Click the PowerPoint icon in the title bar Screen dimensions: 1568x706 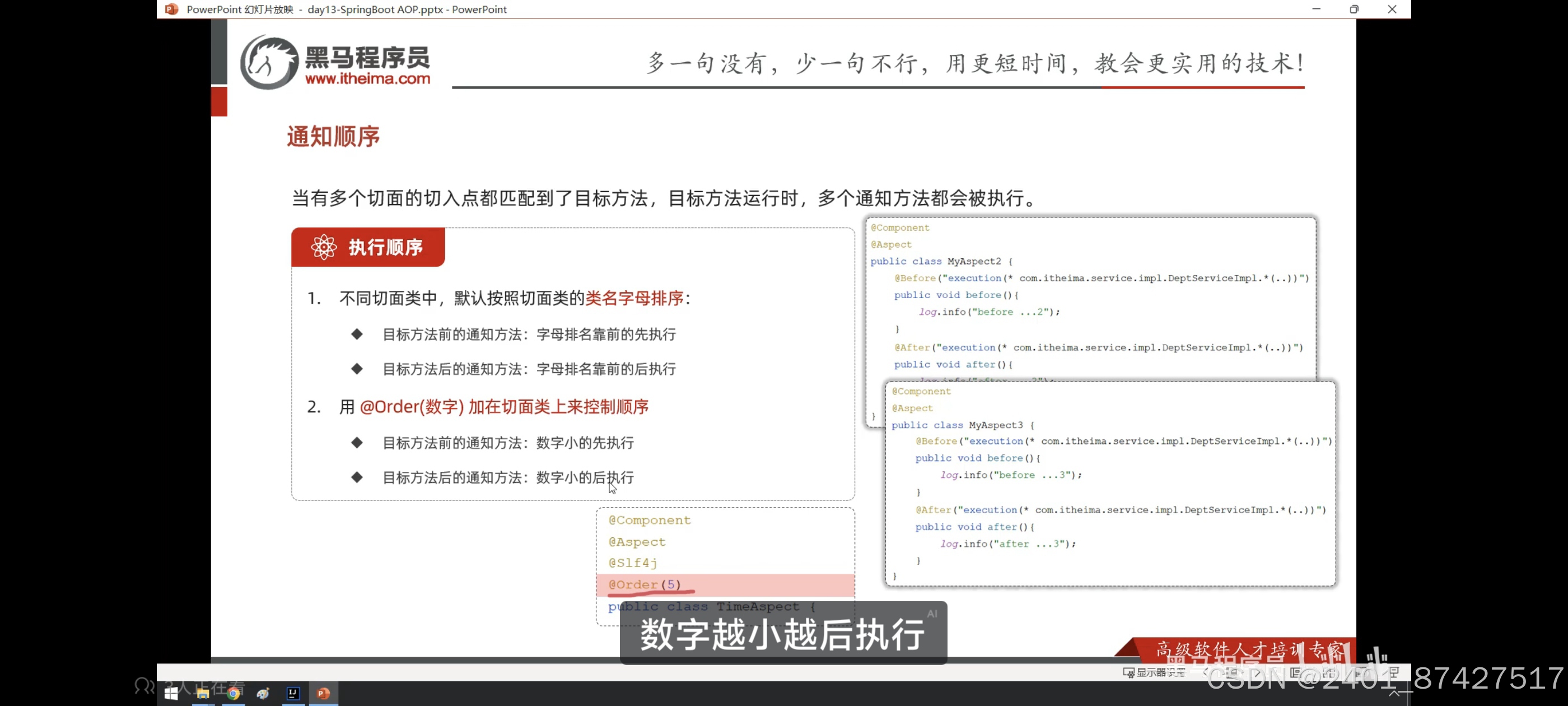pyautogui.click(x=172, y=9)
